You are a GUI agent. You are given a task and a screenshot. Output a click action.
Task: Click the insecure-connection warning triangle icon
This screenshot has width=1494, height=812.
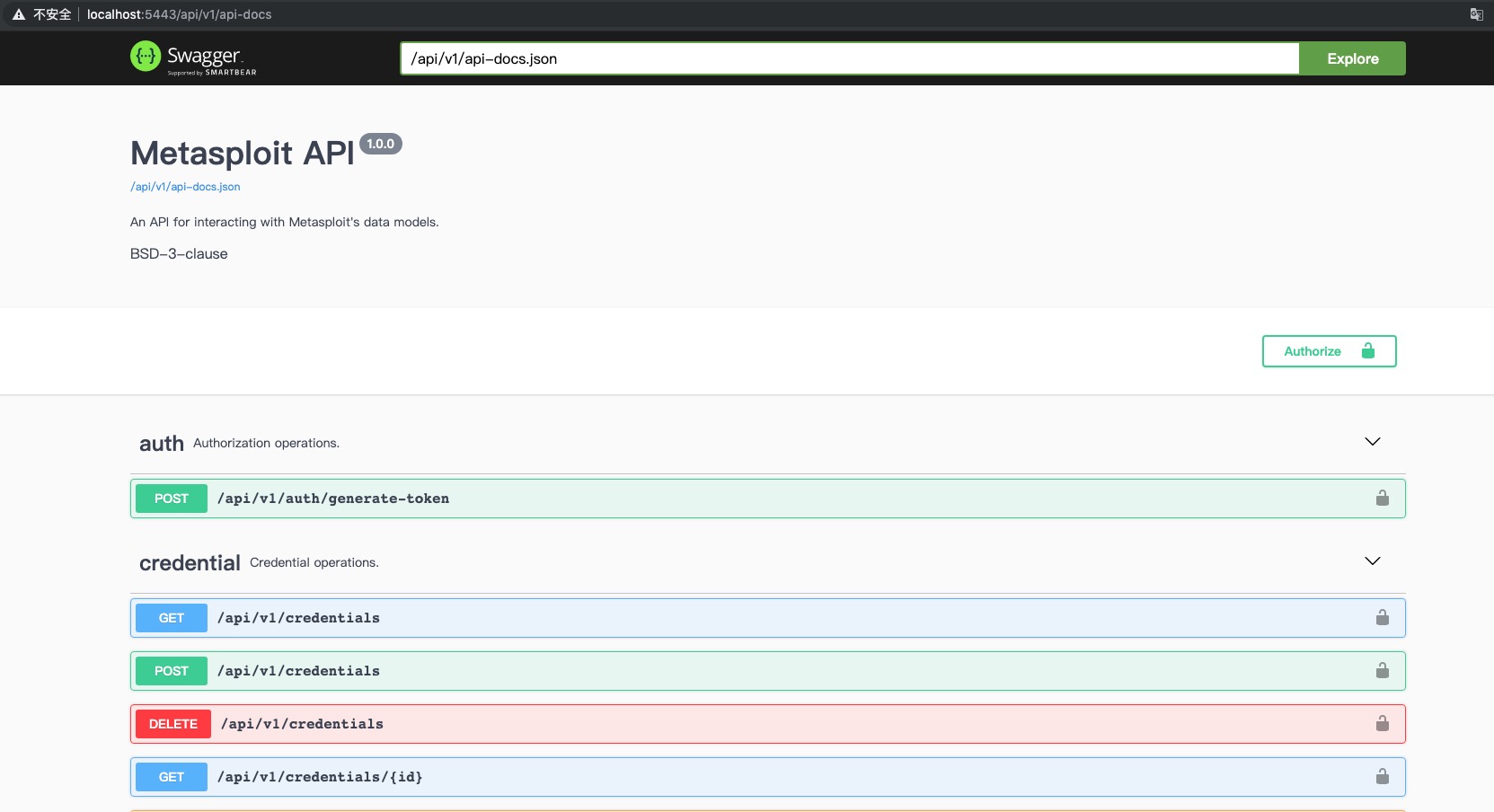click(18, 14)
